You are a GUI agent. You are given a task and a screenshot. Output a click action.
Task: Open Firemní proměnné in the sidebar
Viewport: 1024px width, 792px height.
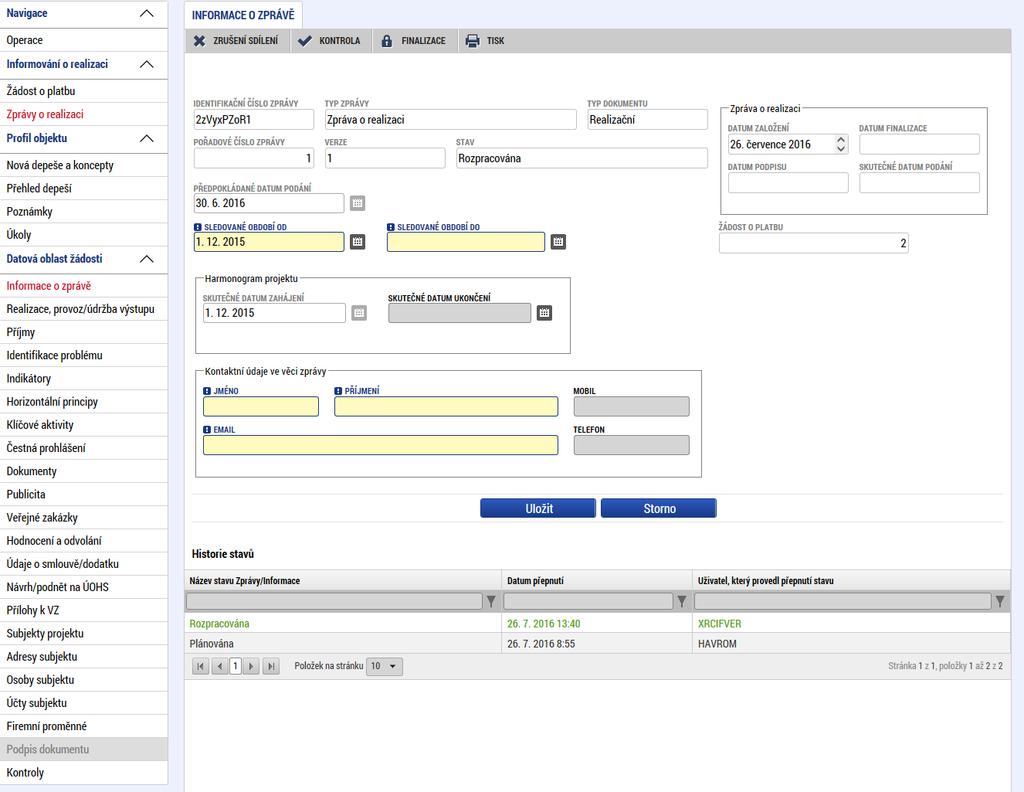pos(84,726)
